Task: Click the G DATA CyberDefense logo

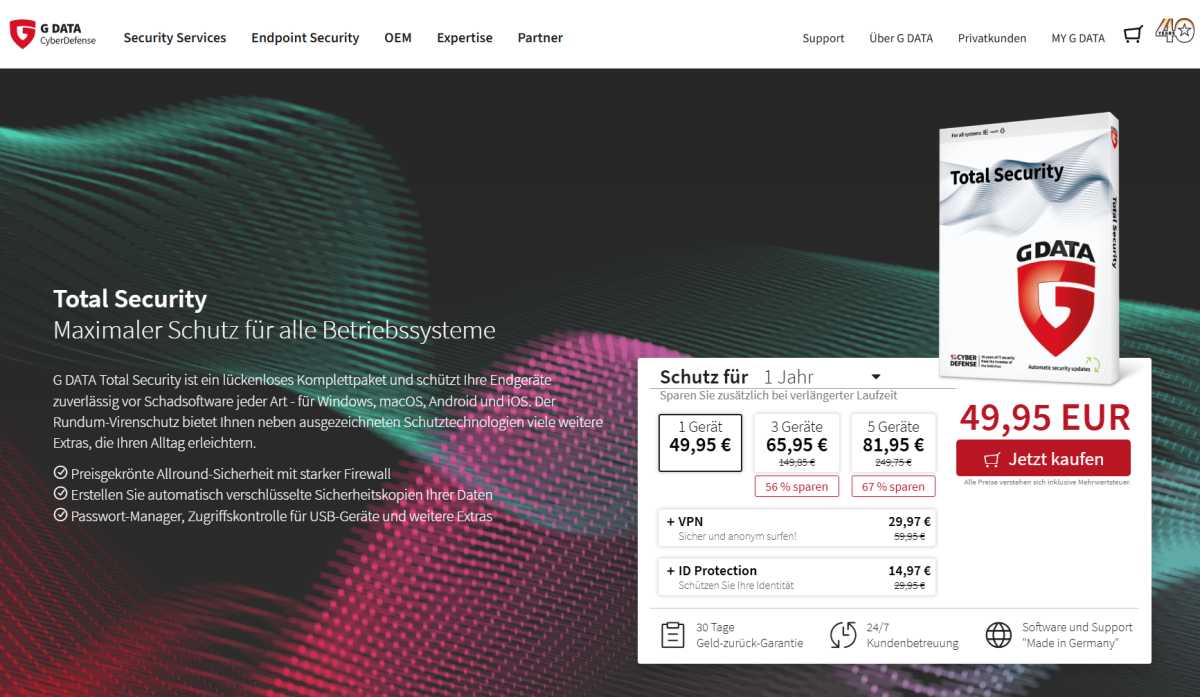Action: [x=52, y=35]
